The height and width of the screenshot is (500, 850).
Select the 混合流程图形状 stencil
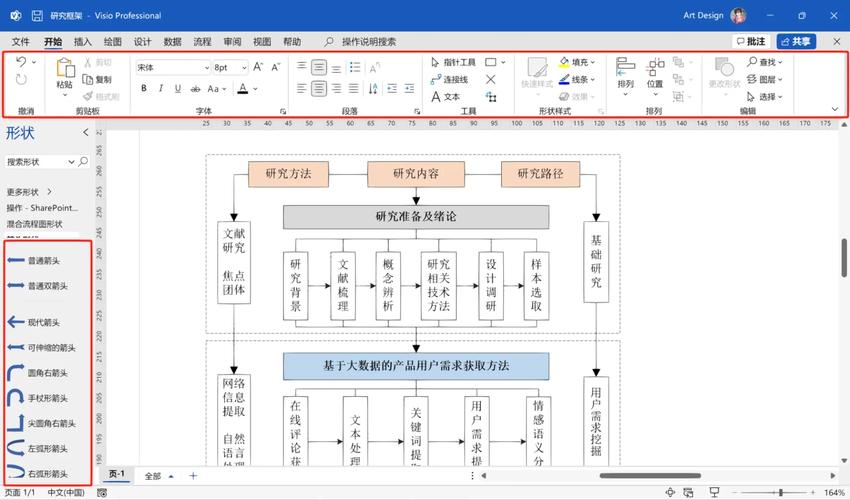(35, 224)
